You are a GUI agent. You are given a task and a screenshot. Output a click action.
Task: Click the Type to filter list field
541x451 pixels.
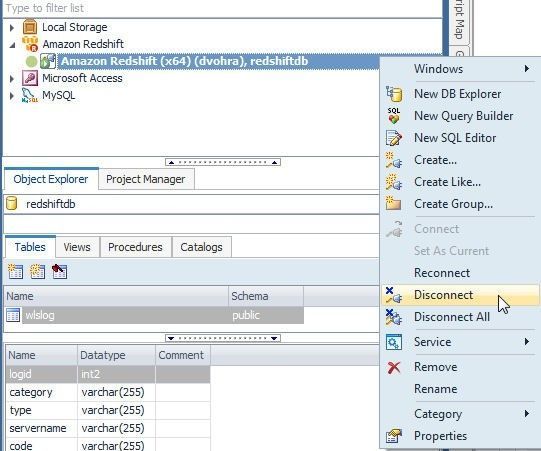pyautogui.click(x=222, y=8)
